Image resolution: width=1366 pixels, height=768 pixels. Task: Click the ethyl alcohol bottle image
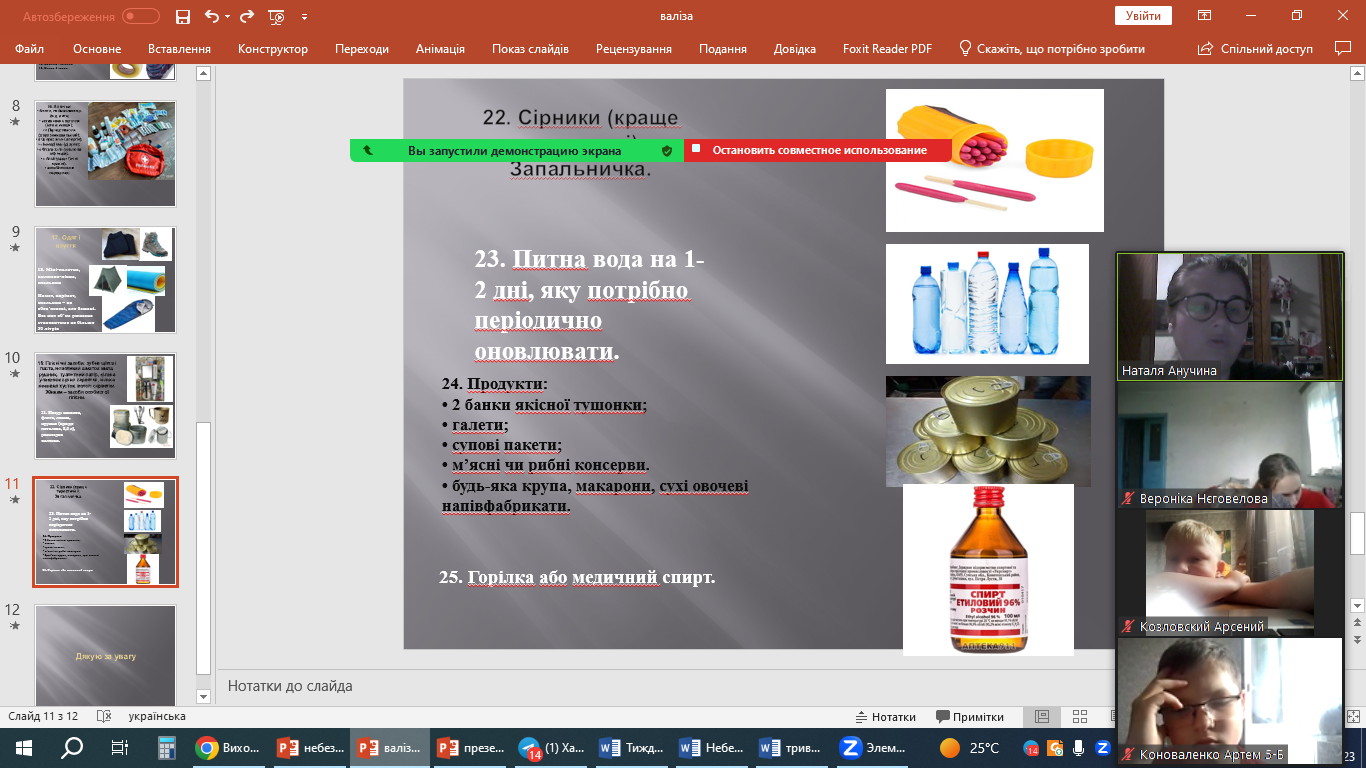point(988,570)
